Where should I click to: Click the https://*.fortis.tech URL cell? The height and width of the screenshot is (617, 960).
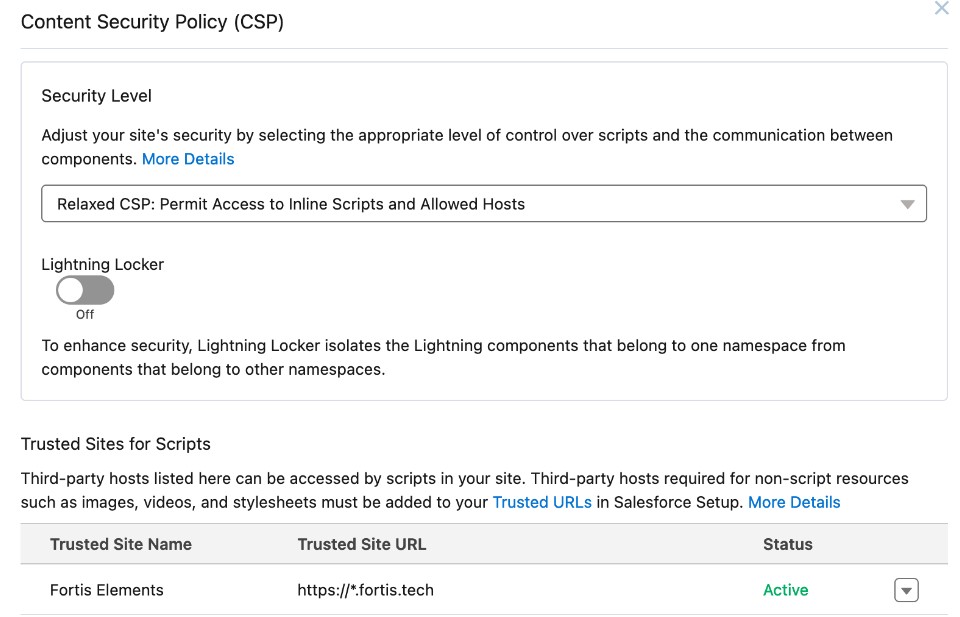[366, 590]
